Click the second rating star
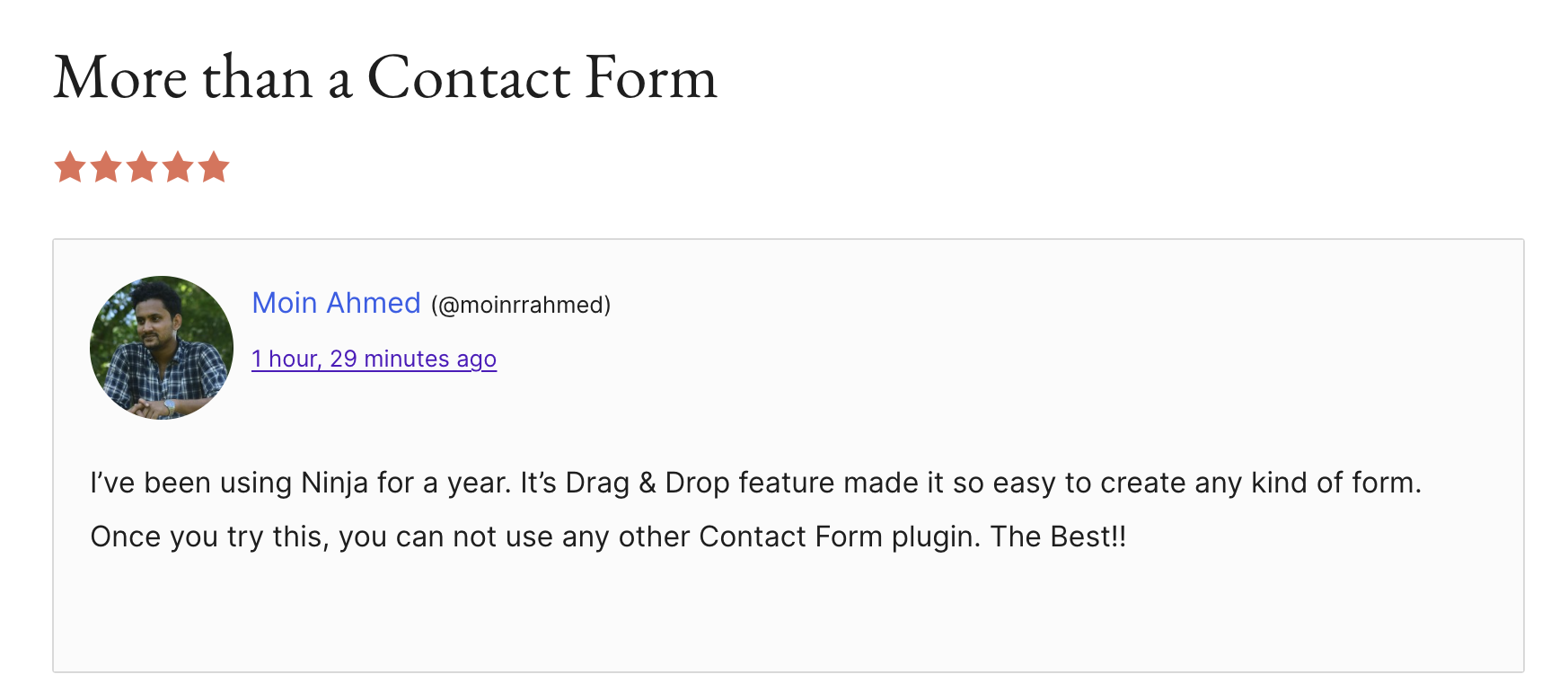This screenshot has width=1568, height=692. (x=106, y=167)
